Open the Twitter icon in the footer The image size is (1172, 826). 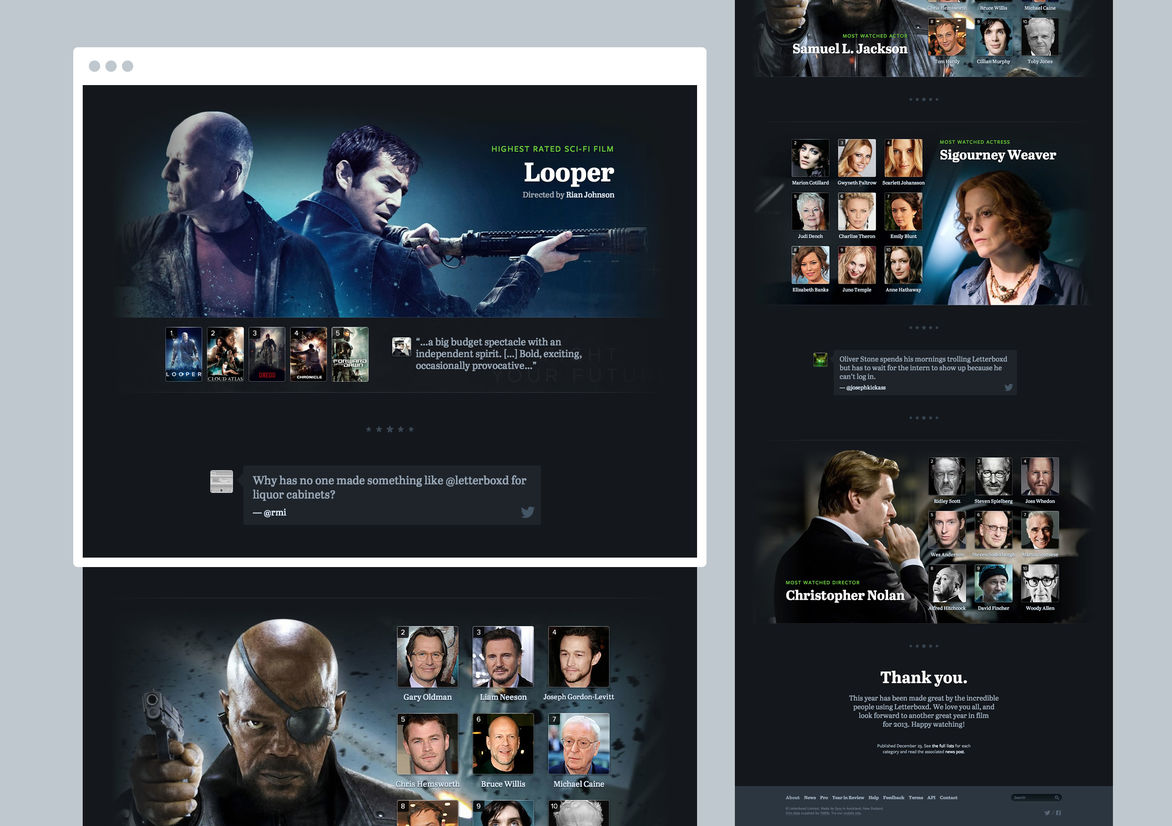(1047, 813)
